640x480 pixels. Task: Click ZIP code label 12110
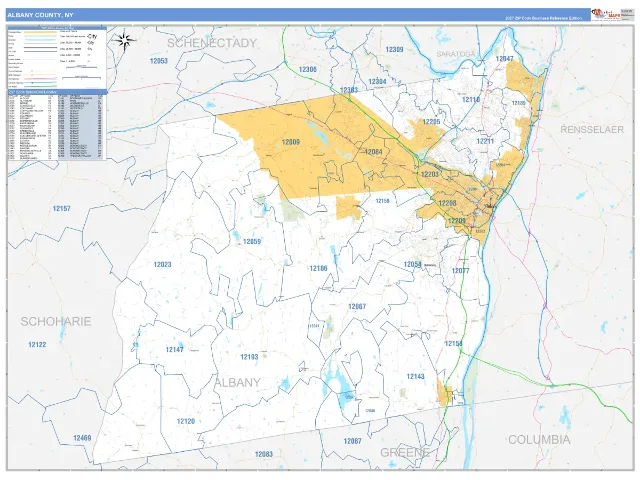click(x=471, y=100)
